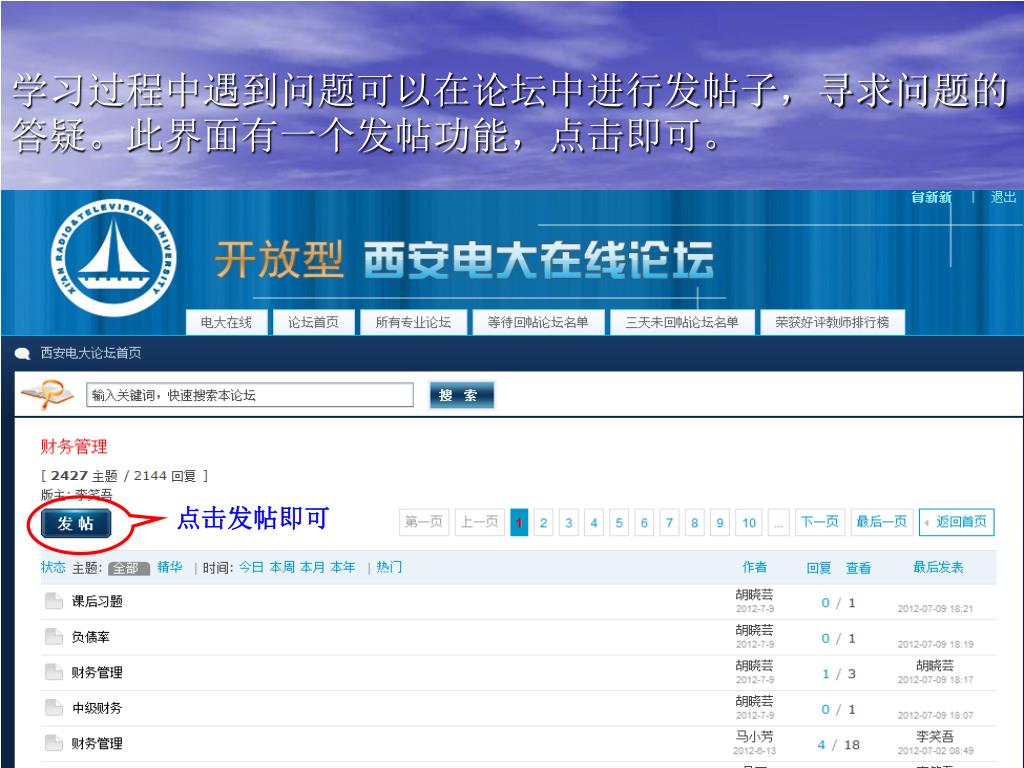Focus the keyword search input field
1024x768 pixels.
point(250,395)
